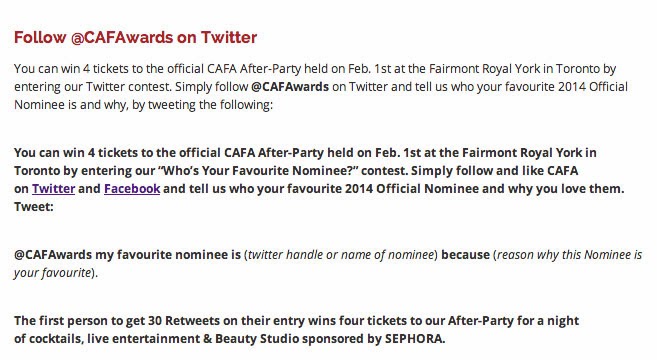Click '@CAFAwards my favourite nominee is' text
Image resolution: width=657 pixels, height=360 pixels.
tap(127, 255)
